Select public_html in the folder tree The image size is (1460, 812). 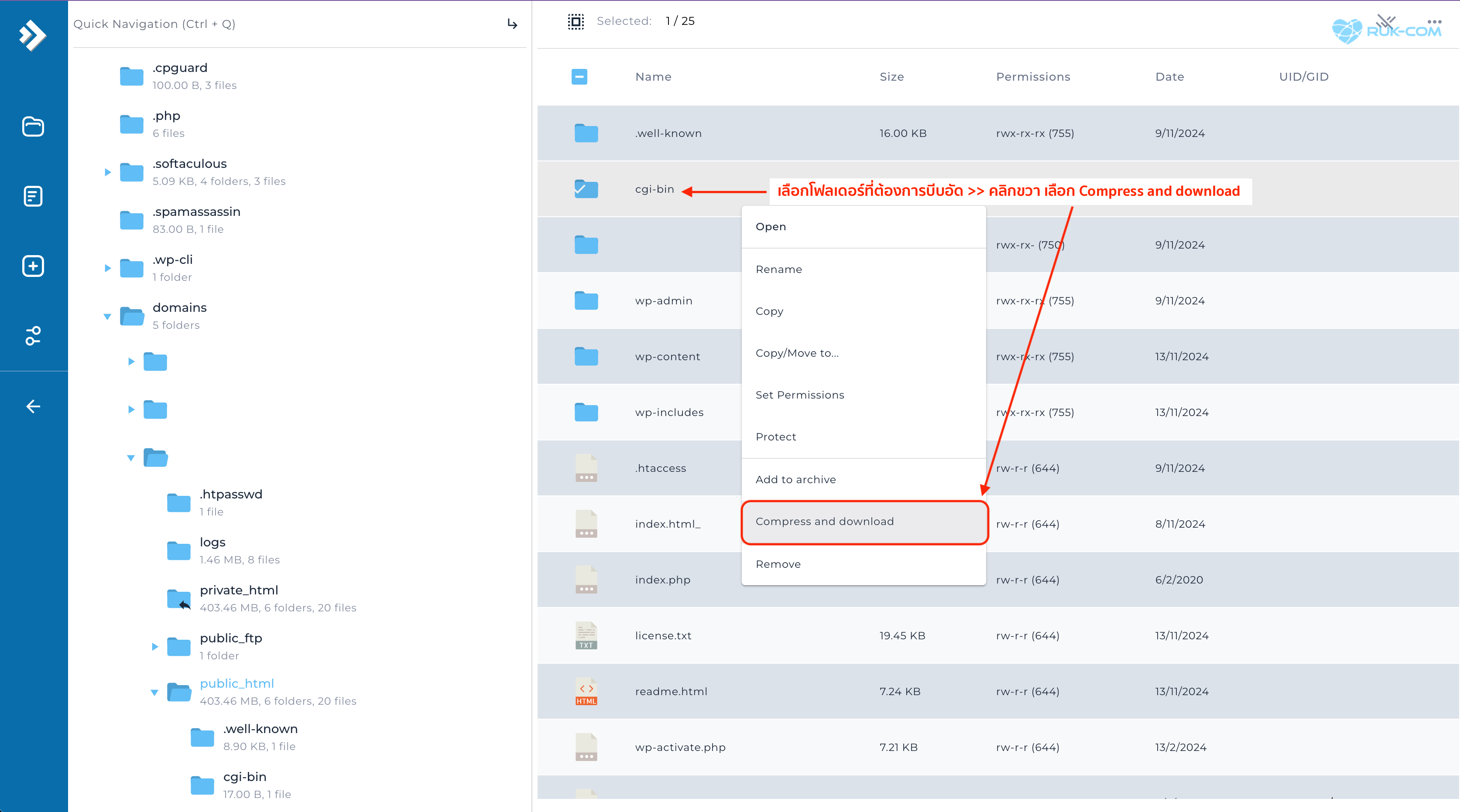[x=237, y=683]
